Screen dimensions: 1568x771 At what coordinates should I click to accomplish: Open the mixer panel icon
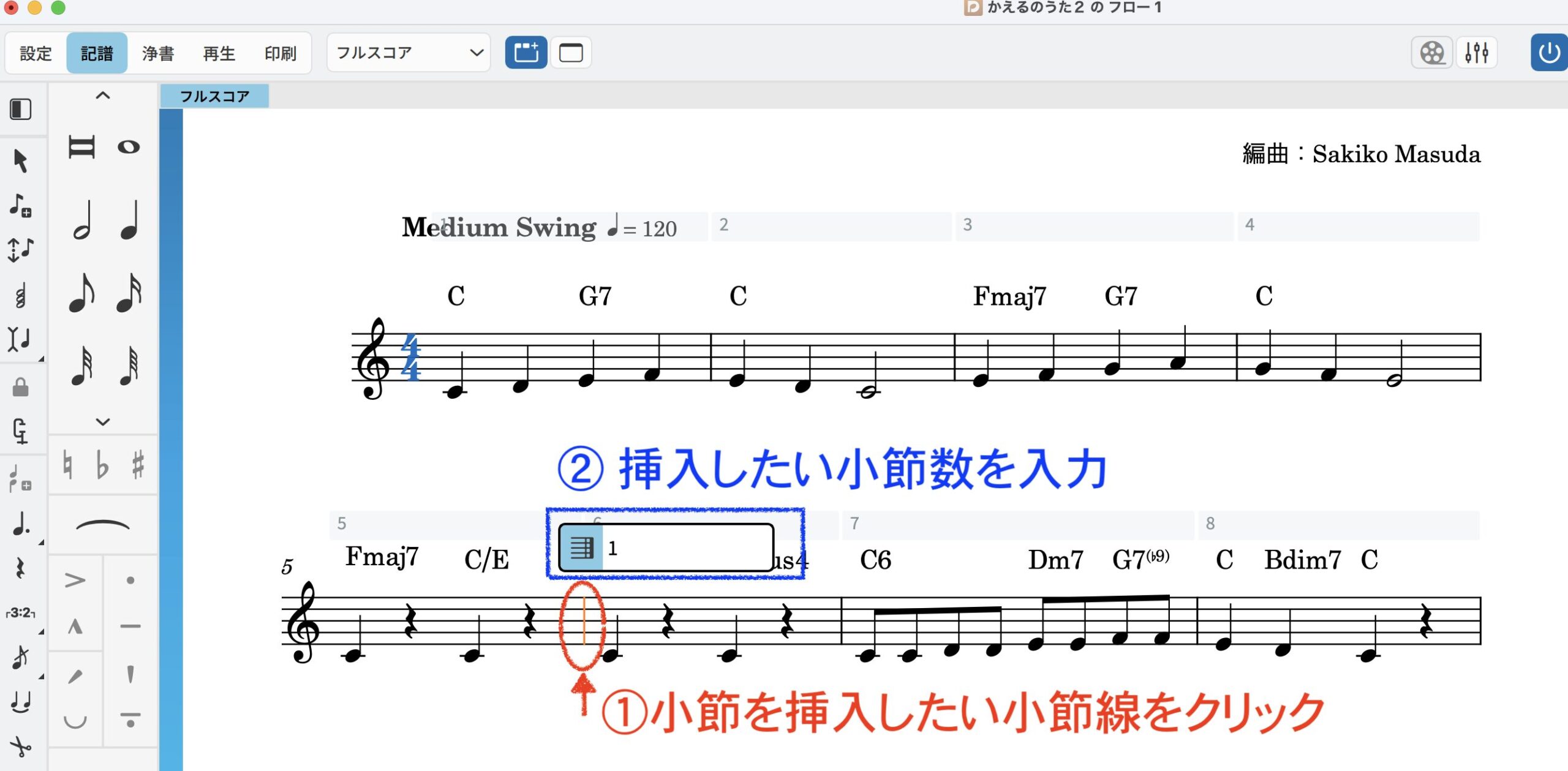pos(1476,53)
